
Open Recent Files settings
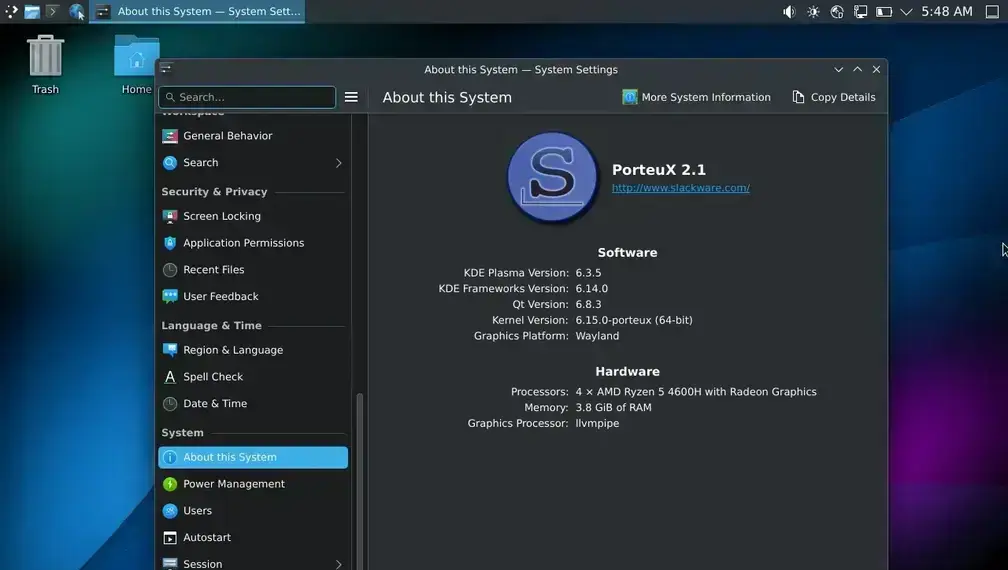(253, 270)
